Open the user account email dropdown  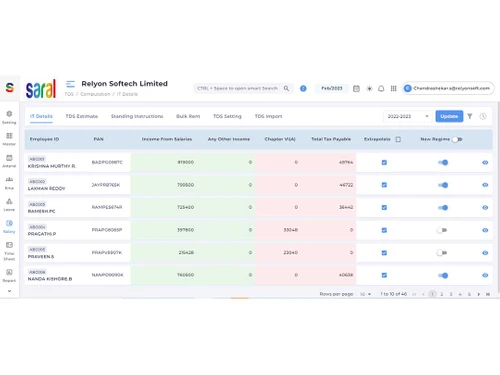point(448,88)
